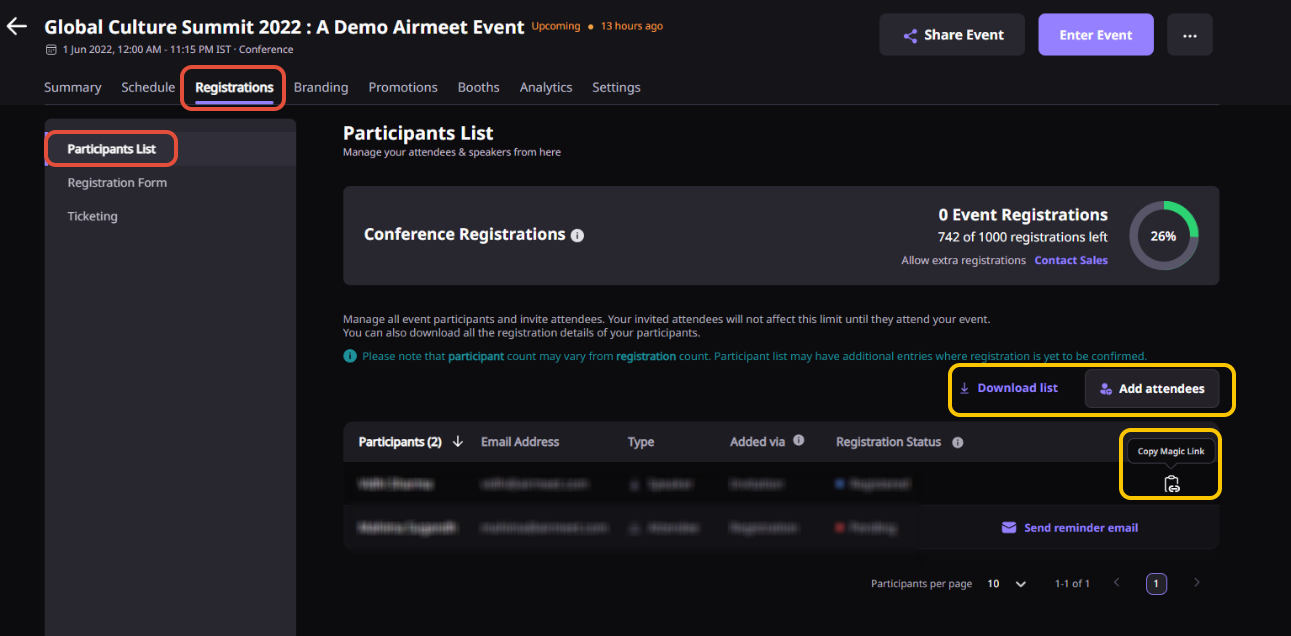
Task: Click the 1-1 of 1 pagination text
Action: tap(1072, 584)
